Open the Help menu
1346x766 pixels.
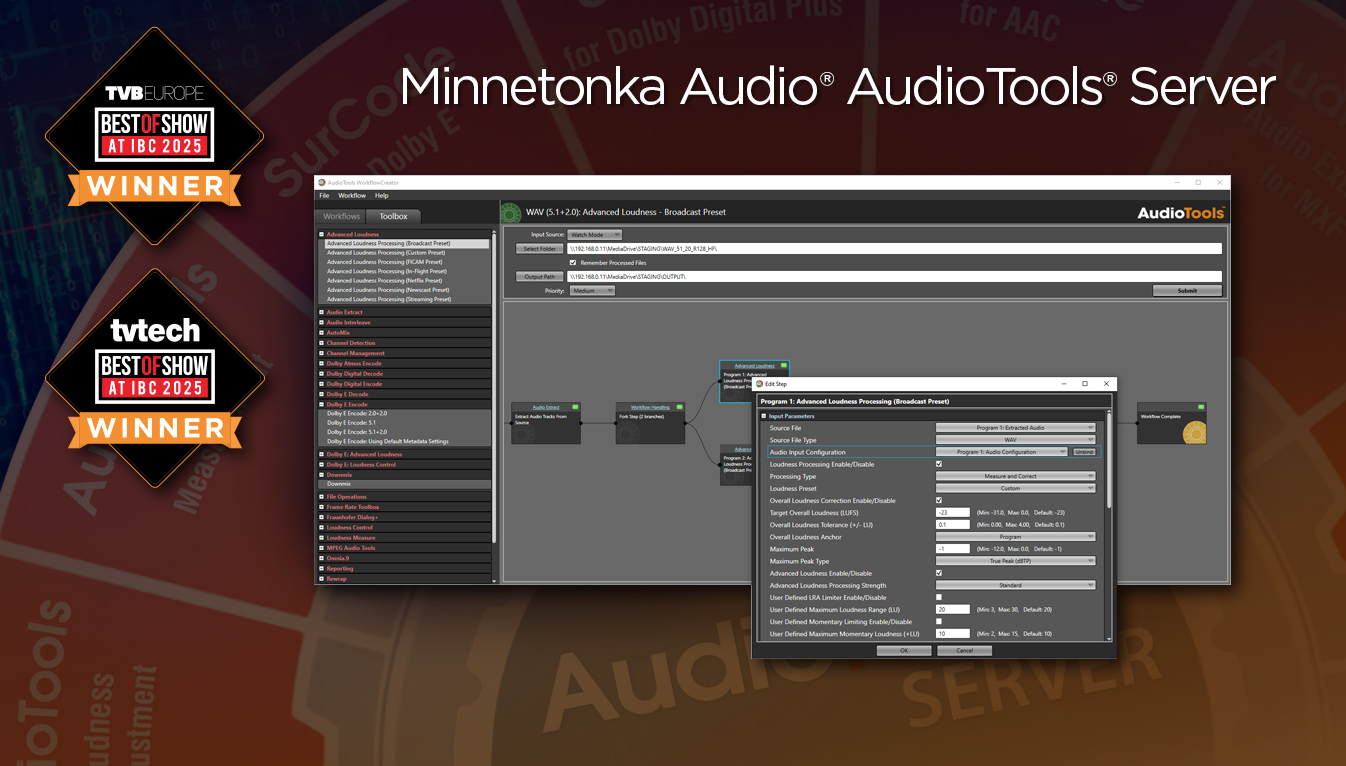(382, 195)
